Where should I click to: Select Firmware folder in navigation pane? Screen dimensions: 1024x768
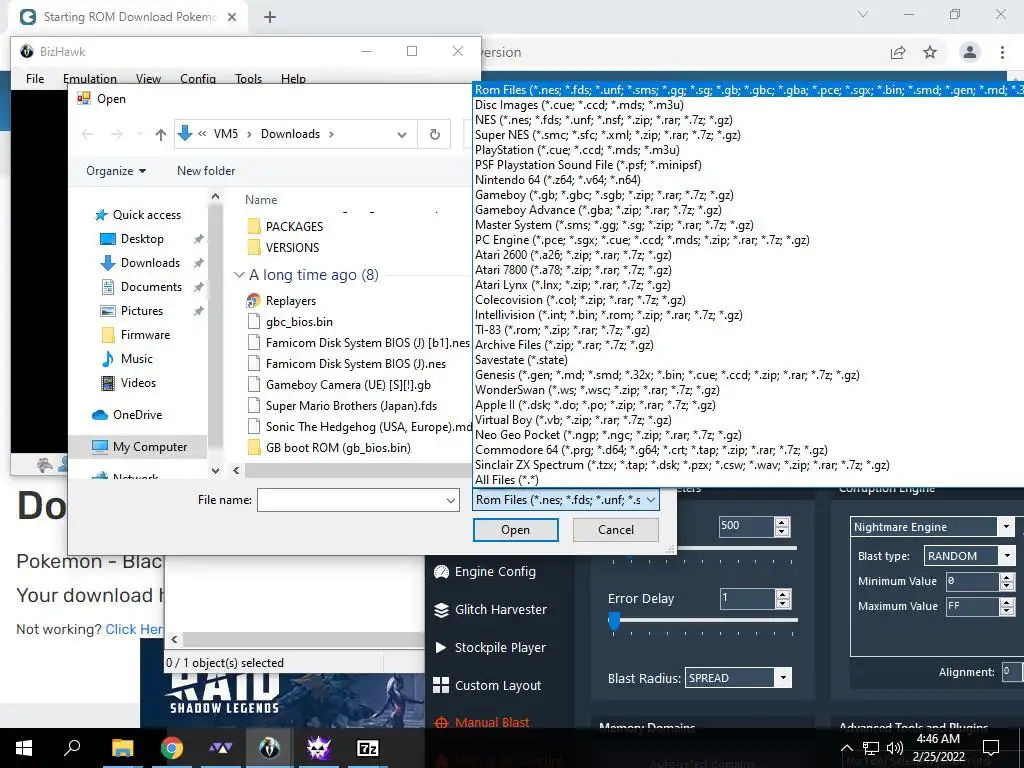145,335
